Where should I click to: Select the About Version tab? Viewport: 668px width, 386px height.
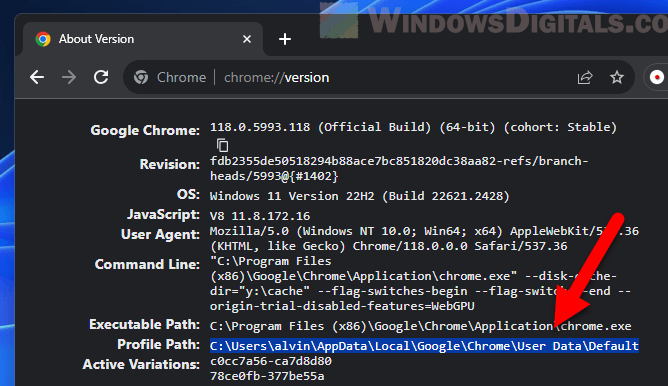143,39
